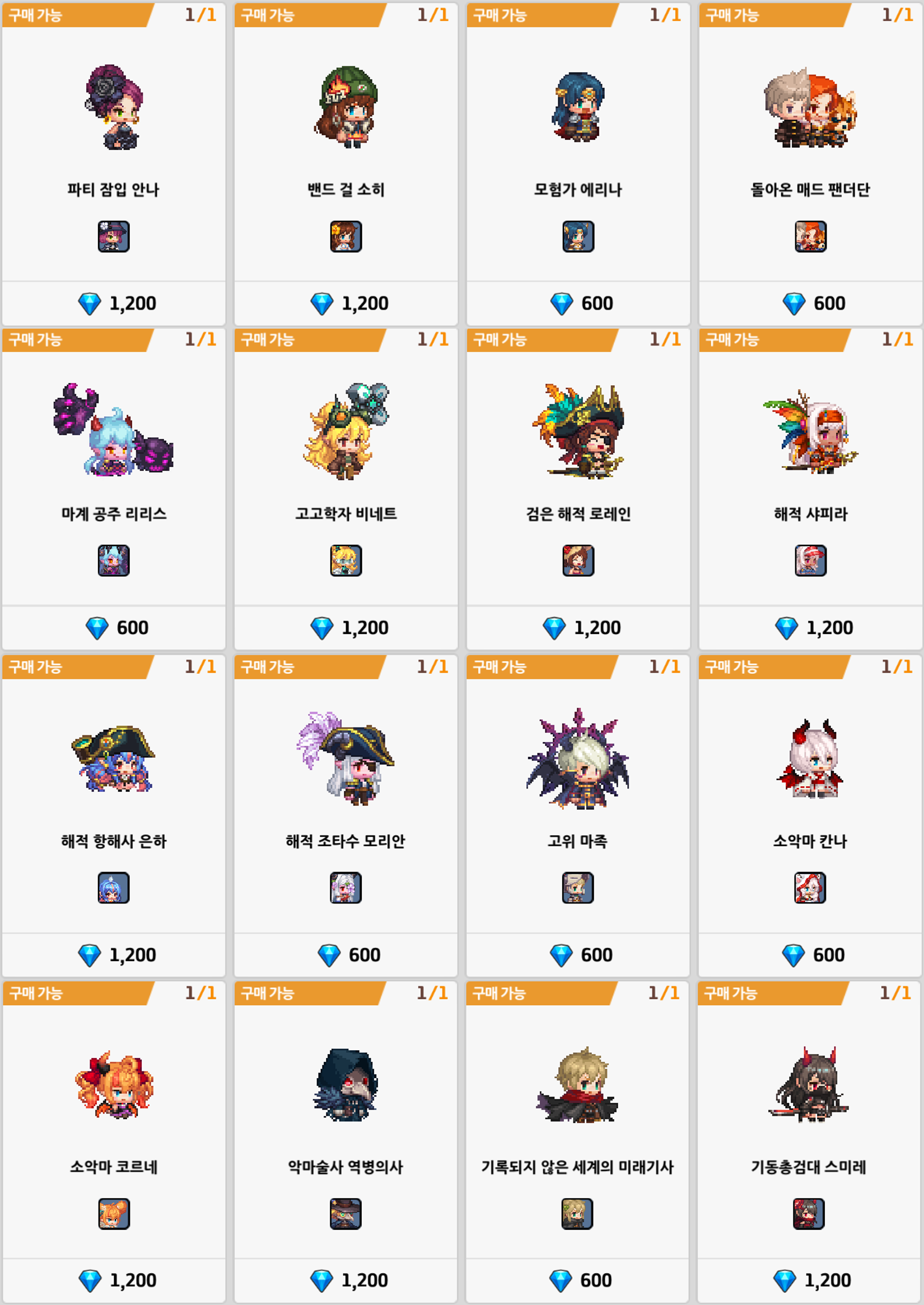Viewport: 924px width, 1305px height.
Task: Select the 소악마 칸나 costume sprite
Action: (x=810, y=758)
